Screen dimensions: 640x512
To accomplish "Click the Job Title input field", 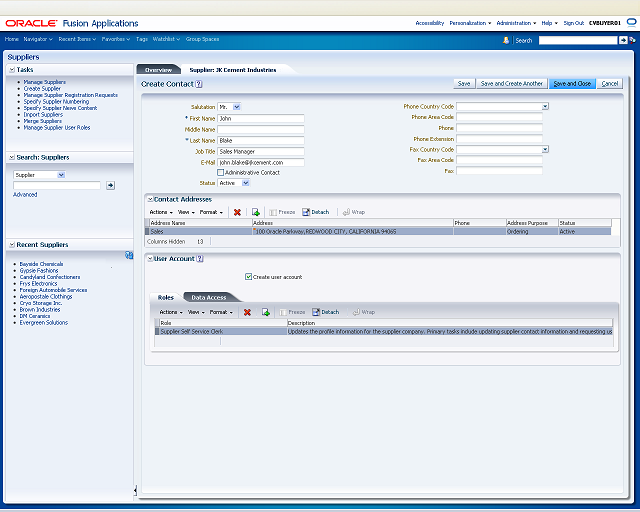I will click(x=261, y=151).
